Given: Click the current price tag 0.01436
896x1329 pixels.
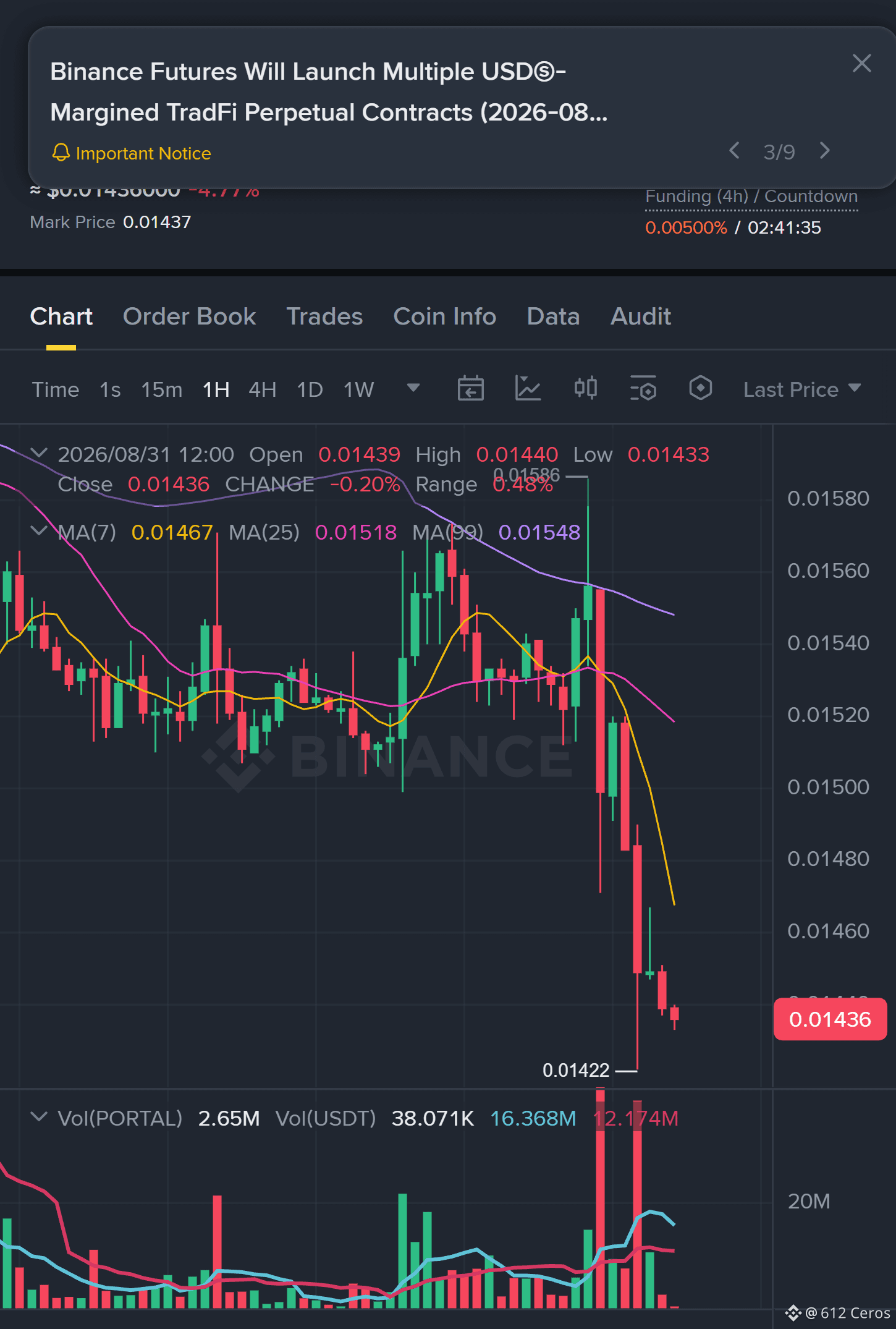Looking at the screenshot, I should click(830, 1019).
